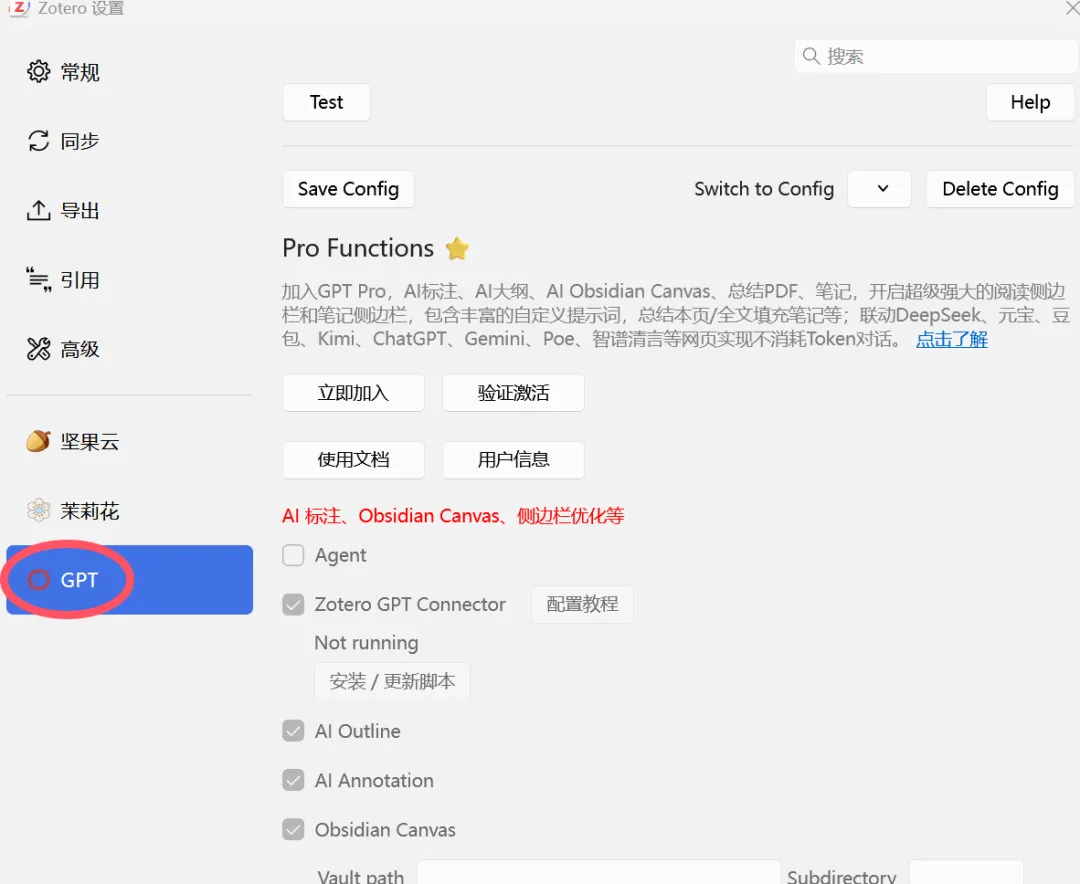Click the Pro Functions heading
Viewport: 1080px width, 884px height.
pyautogui.click(x=358, y=248)
